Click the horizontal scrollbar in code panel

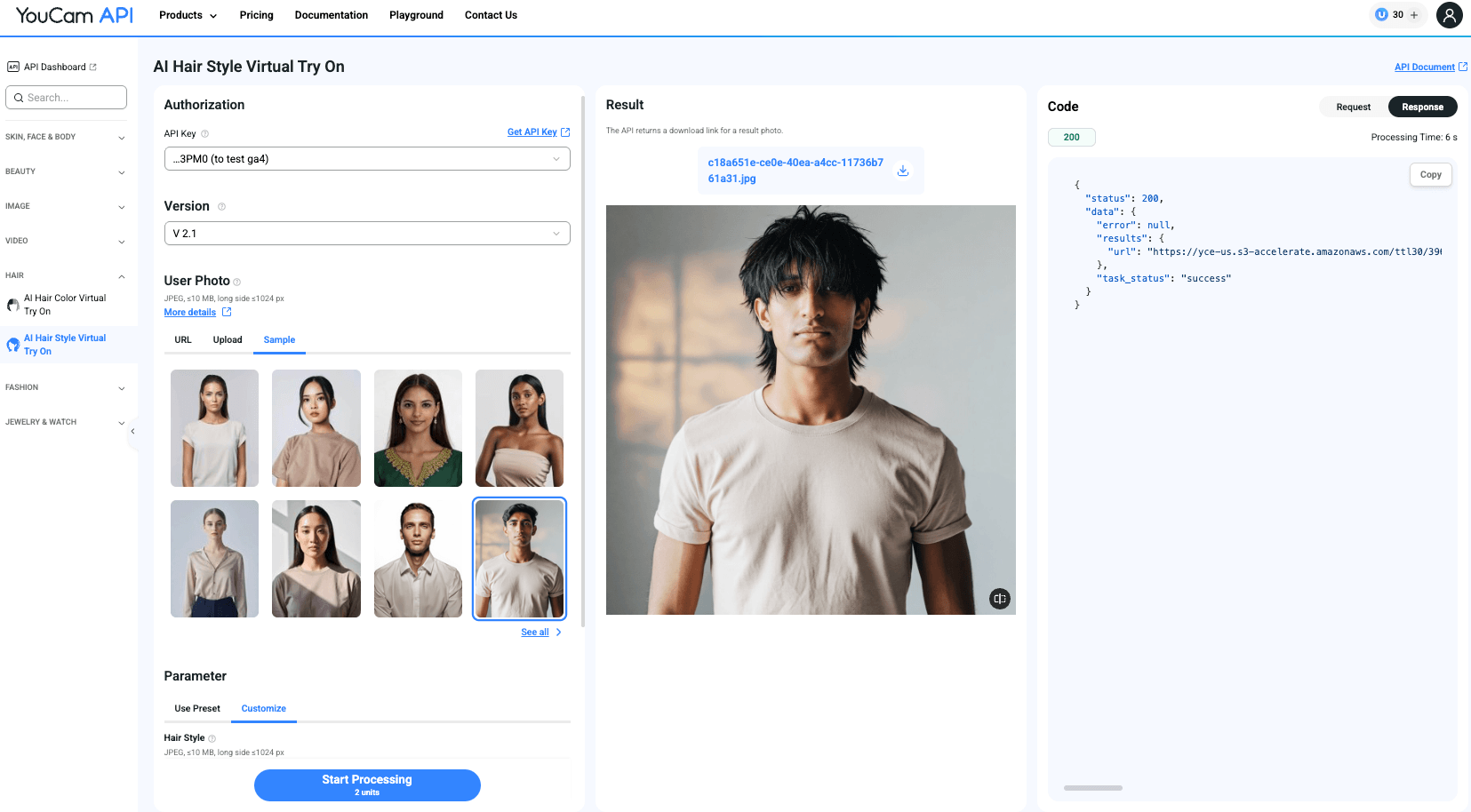point(1092,788)
